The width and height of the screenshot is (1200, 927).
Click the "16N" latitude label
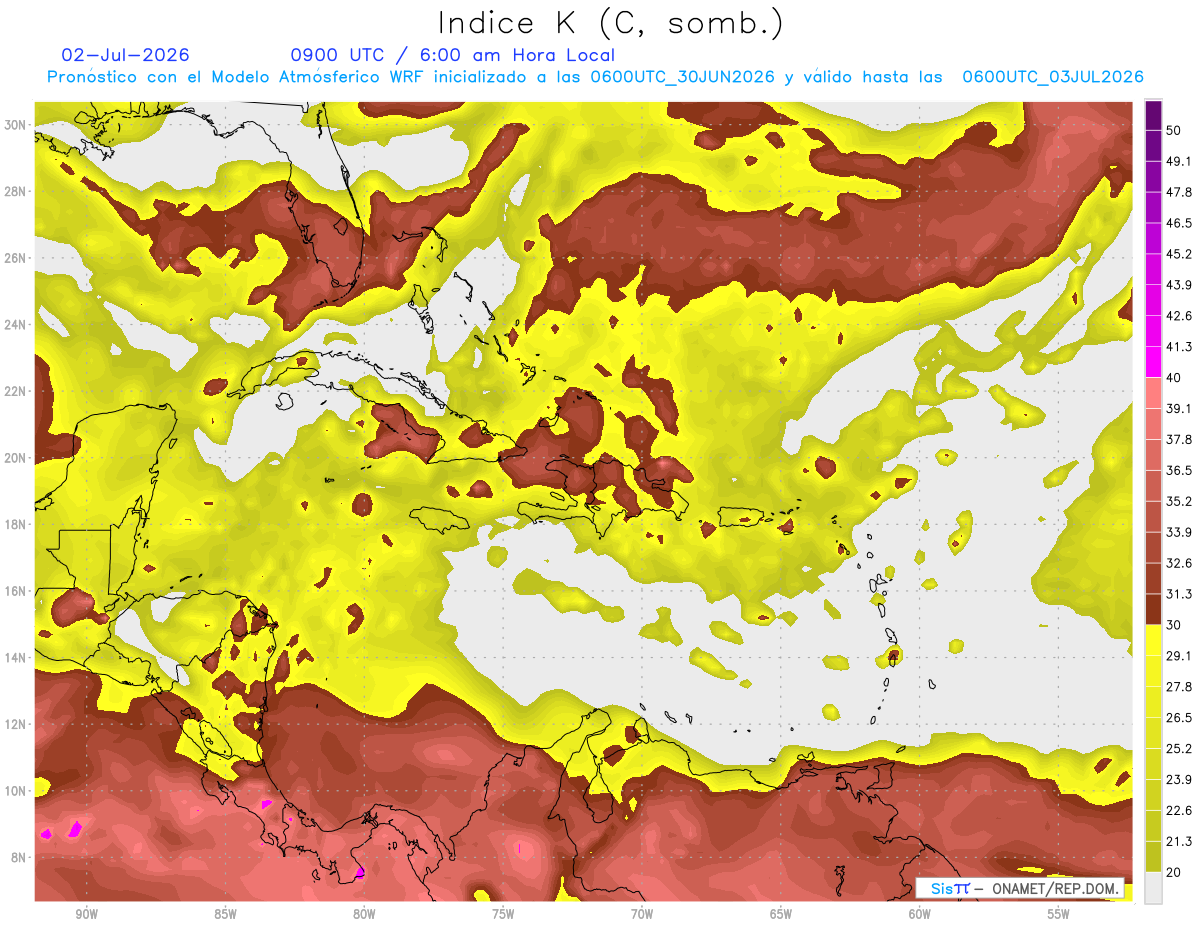click(15, 591)
